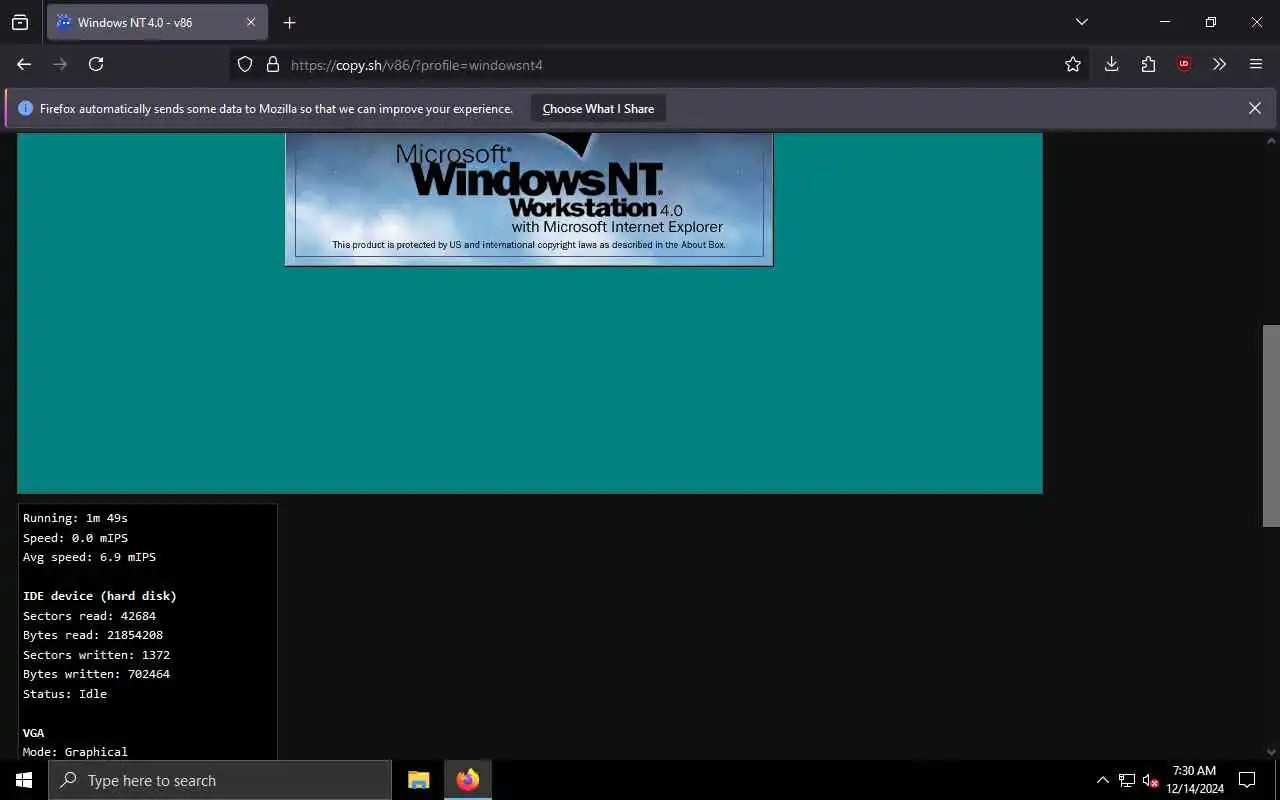This screenshot has height=800, width=1280.
Task: Reload the current page
Action: coord(96,64)
